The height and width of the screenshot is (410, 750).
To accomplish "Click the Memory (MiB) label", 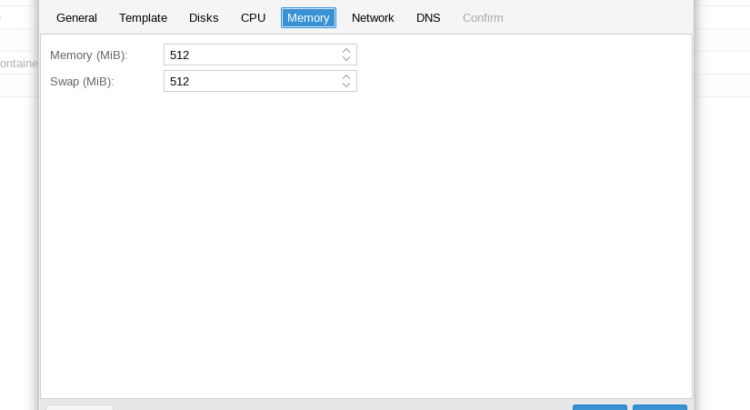I will pos(89,55).
